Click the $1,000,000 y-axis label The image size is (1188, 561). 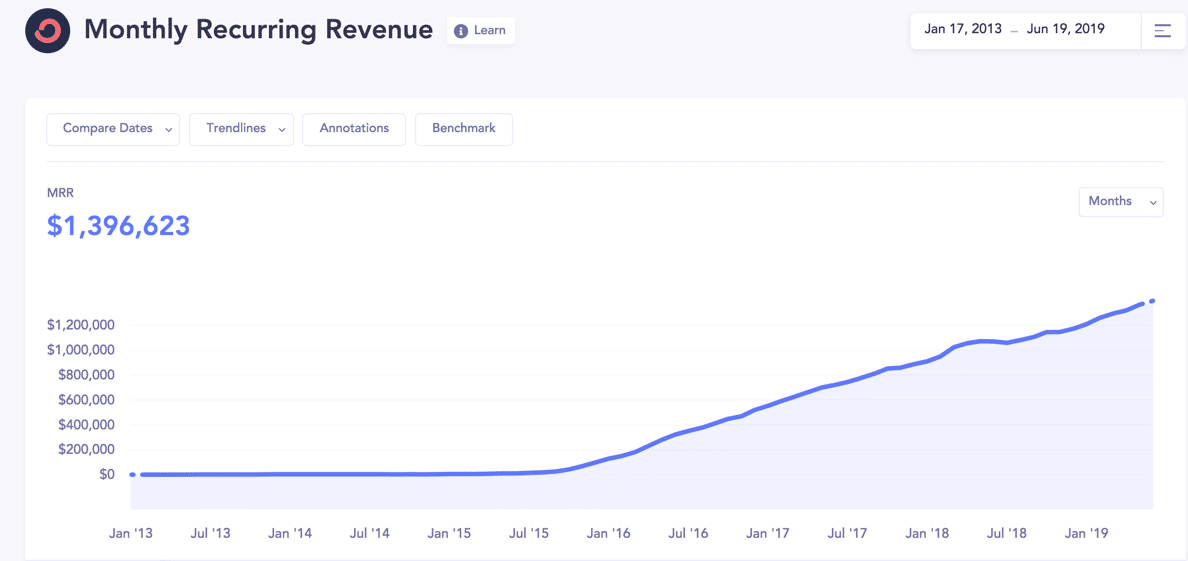coord(80,350)
